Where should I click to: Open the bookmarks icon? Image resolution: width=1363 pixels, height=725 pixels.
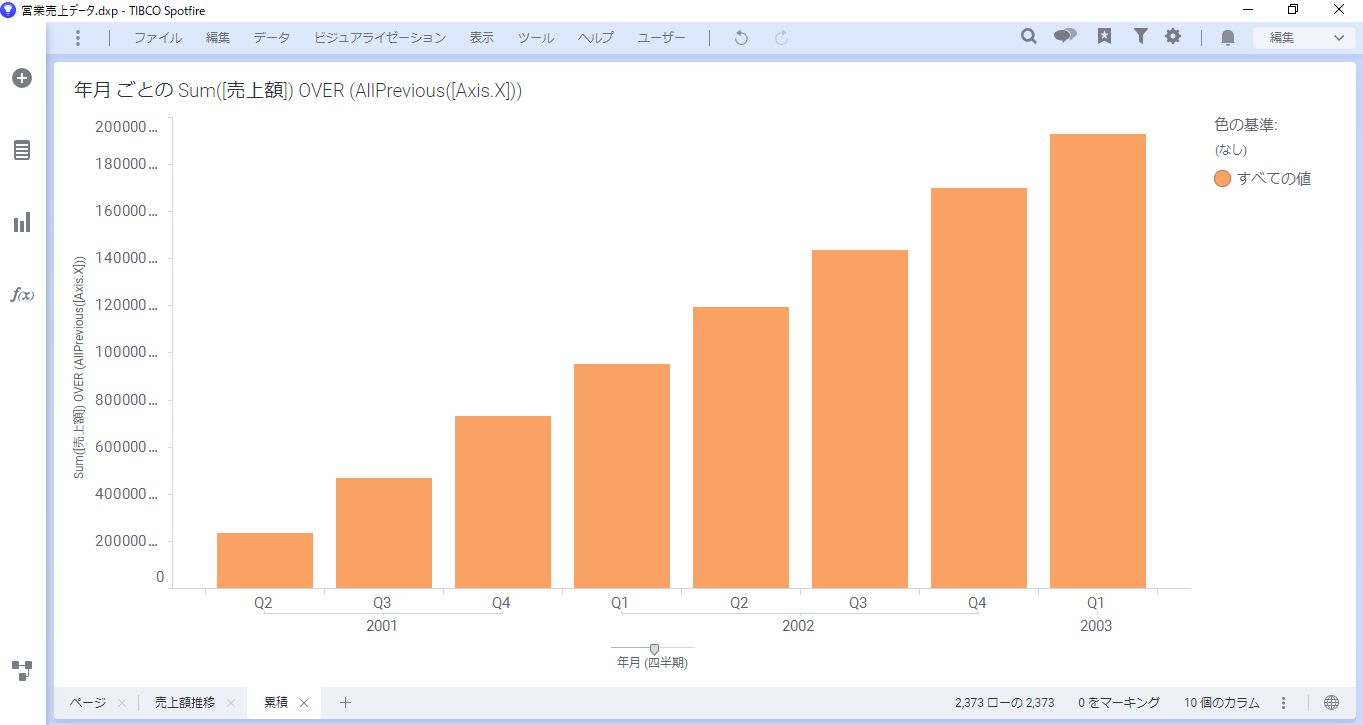[1104, 37]
